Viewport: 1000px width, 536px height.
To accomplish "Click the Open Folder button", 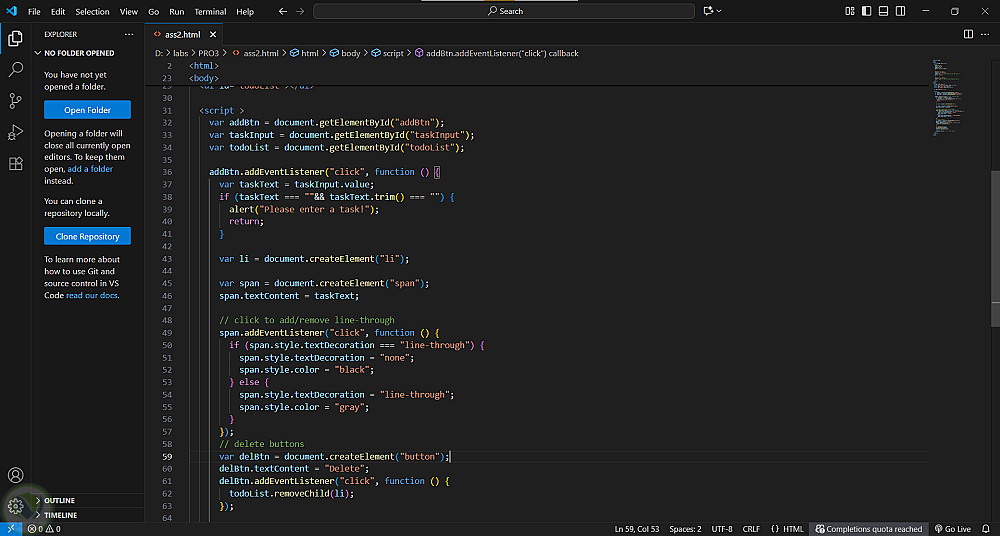I will (87, 110).
